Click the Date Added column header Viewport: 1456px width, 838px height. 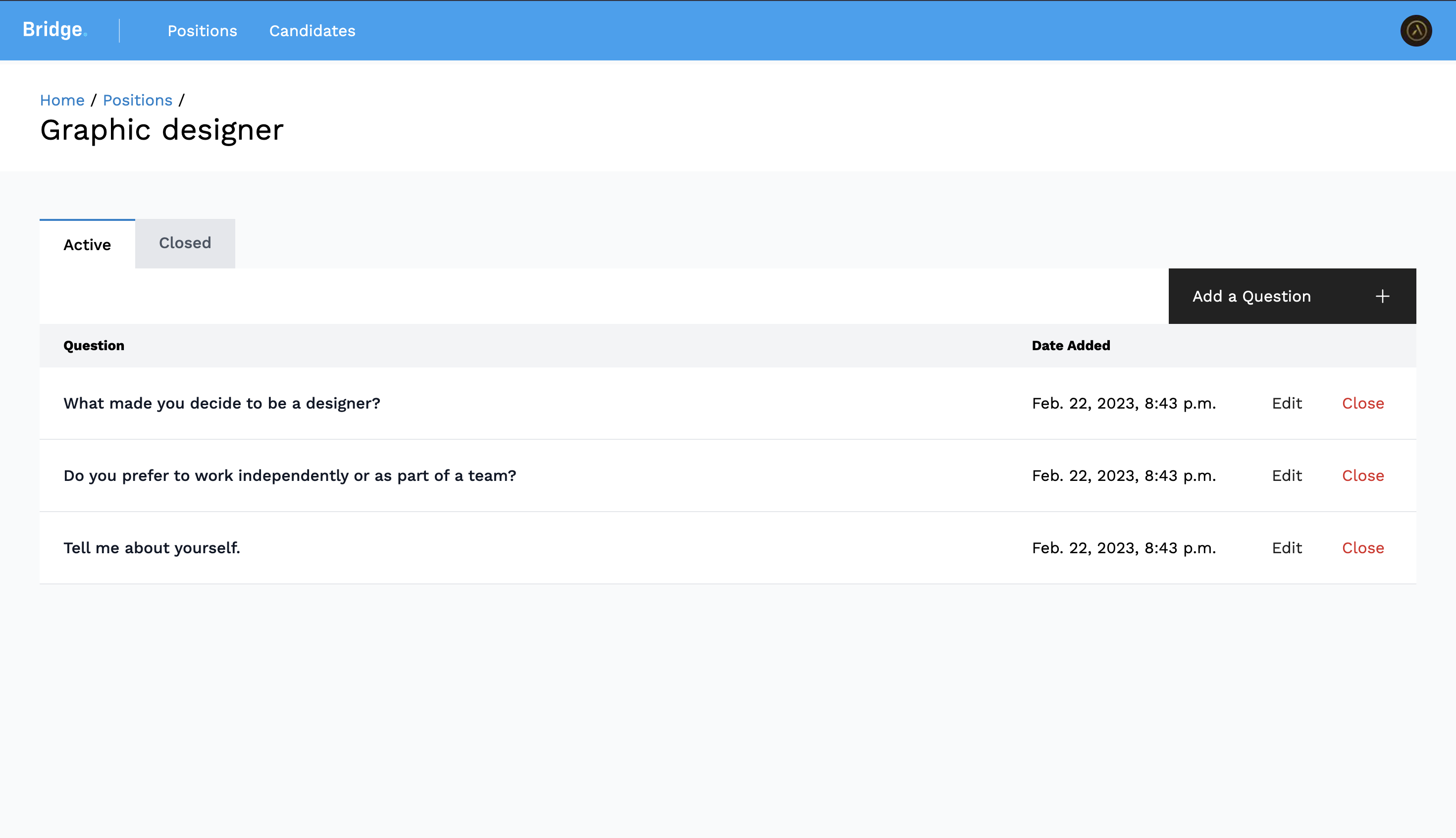point(1070,346)
